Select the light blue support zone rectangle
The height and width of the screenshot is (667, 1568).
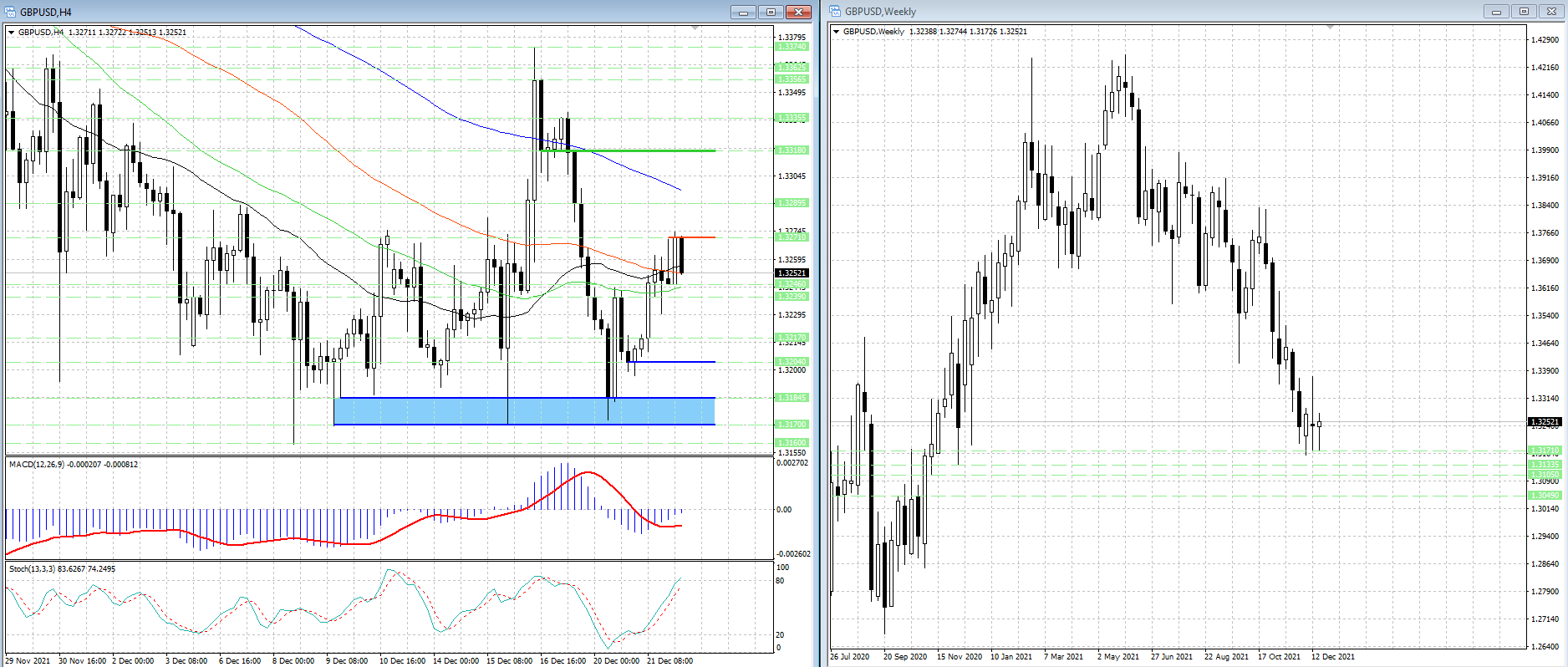(x=524, y=411)
